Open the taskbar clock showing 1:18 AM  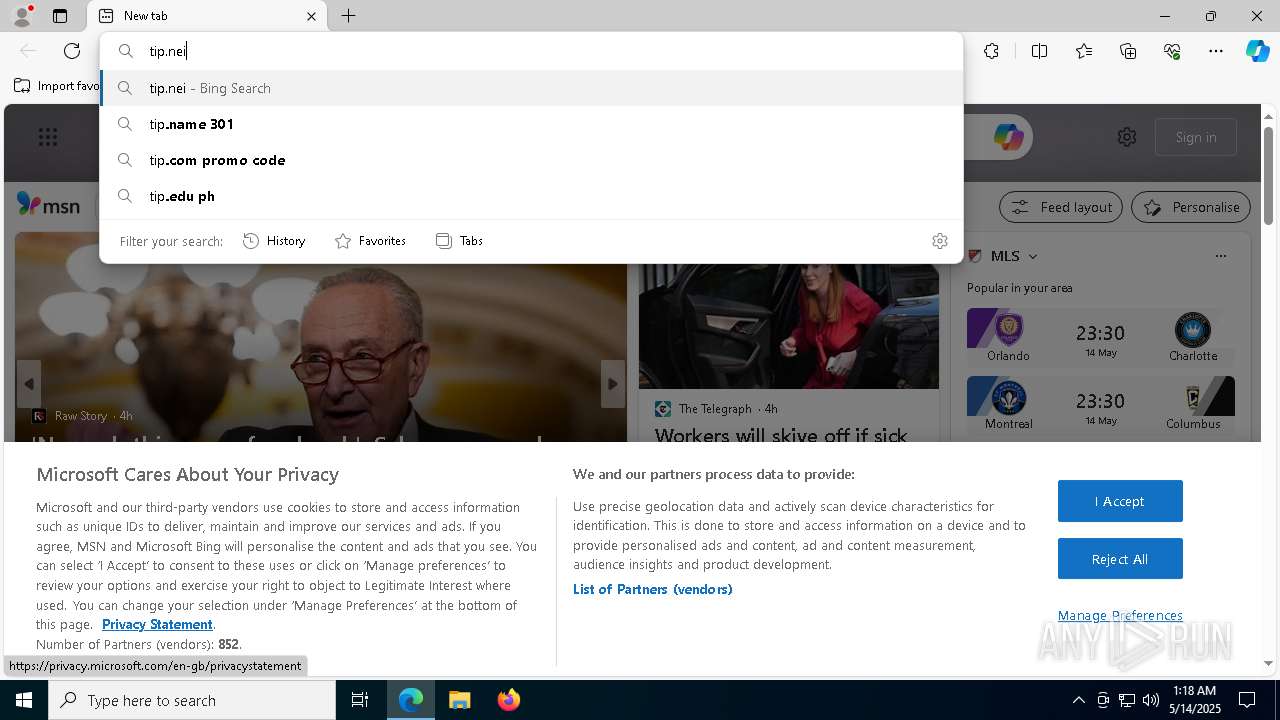pos(1194,700)
